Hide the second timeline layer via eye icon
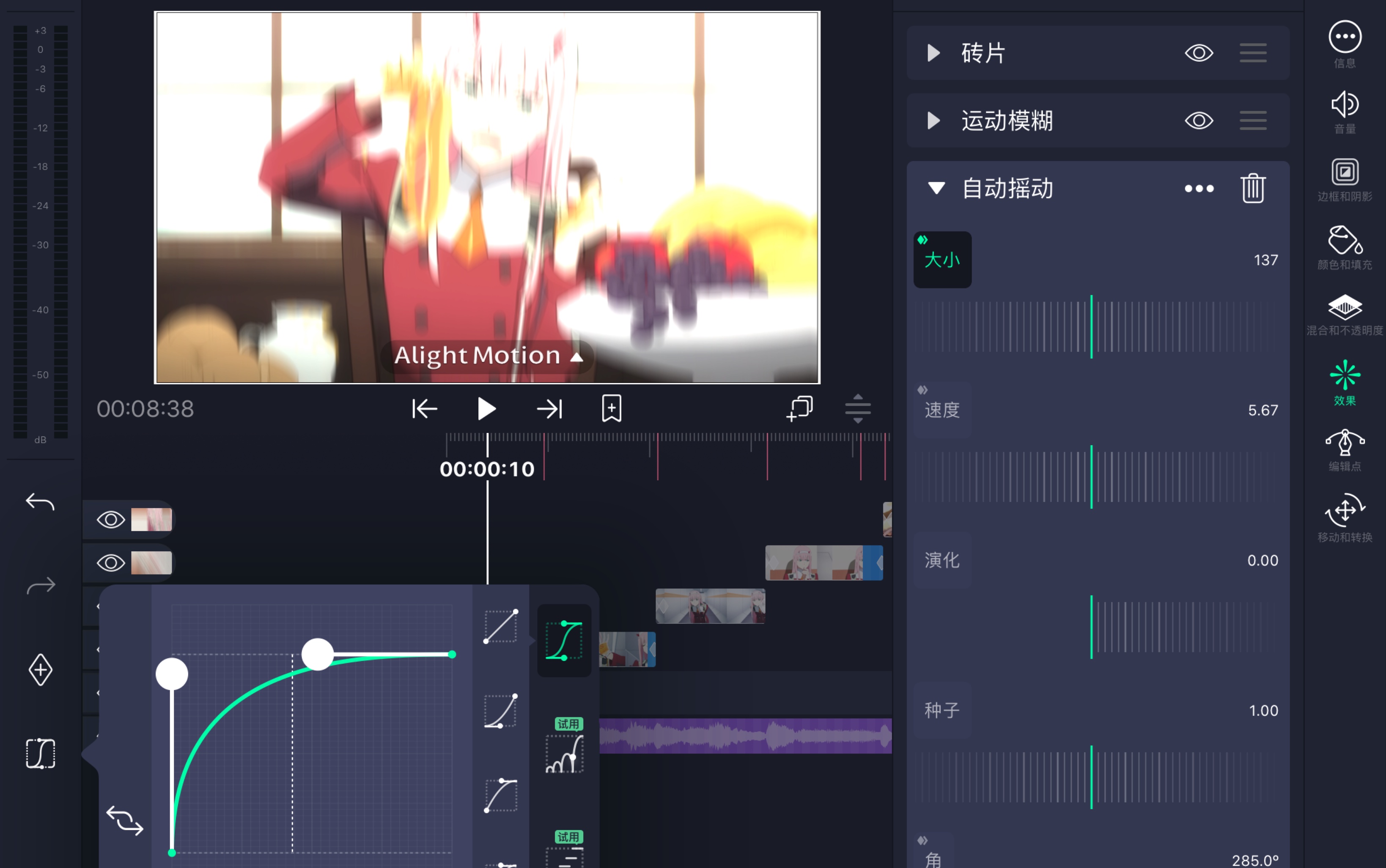The image size is (1386, 868). point(111,563)
